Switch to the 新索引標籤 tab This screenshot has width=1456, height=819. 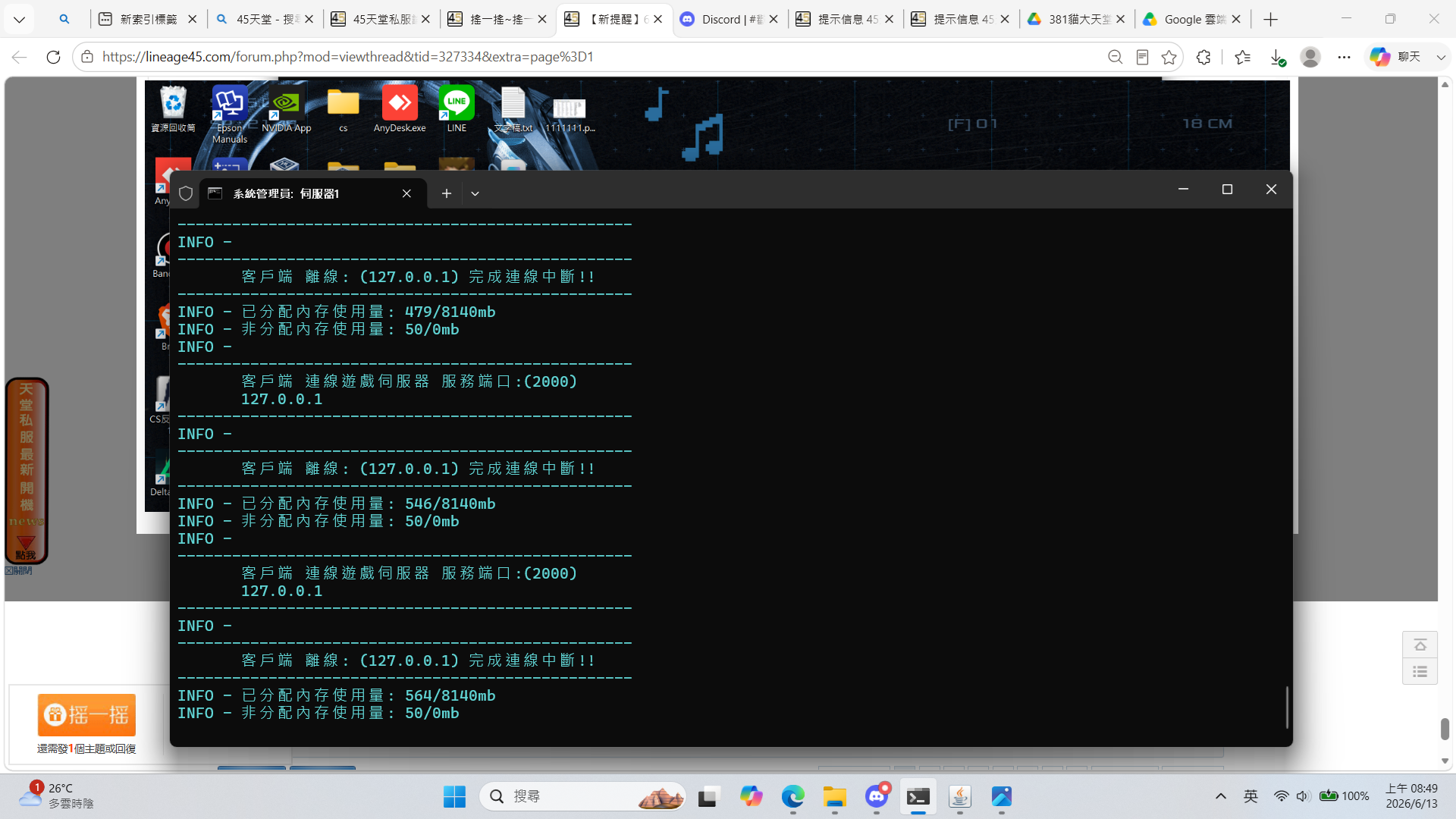pos(149,19)
